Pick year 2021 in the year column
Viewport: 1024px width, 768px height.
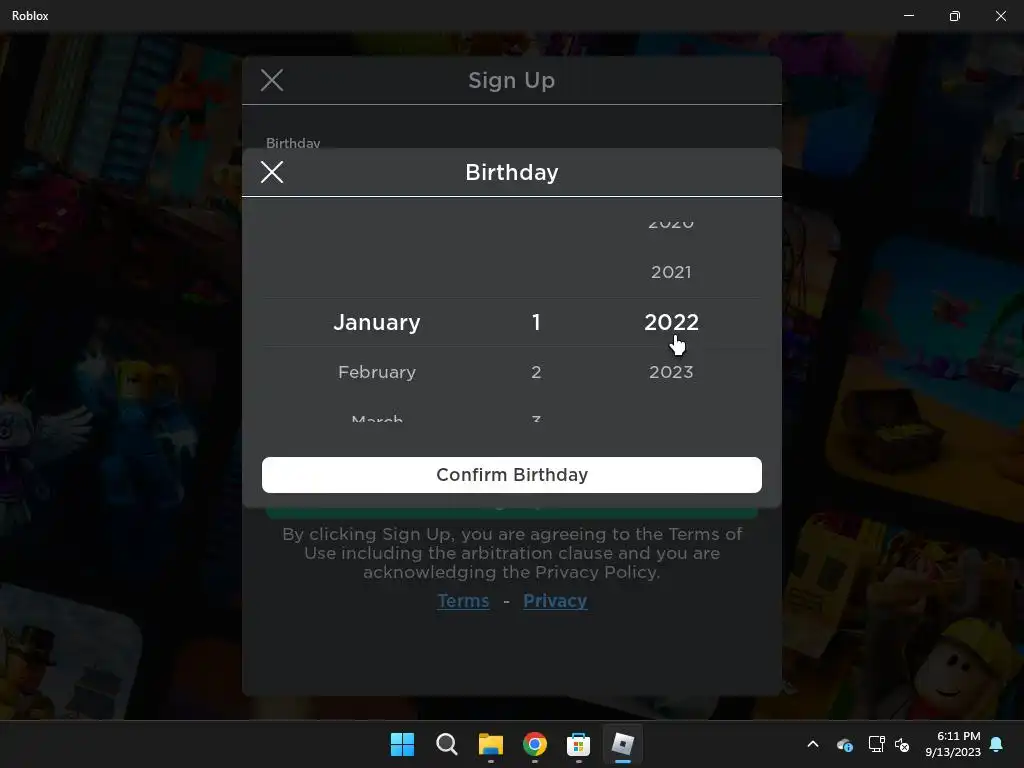point(671,272)
